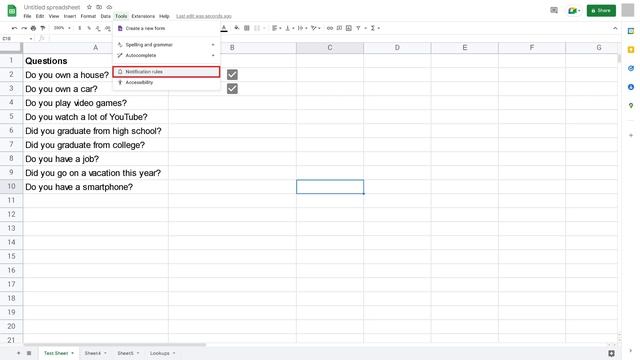Change the text color

point(224,28)
